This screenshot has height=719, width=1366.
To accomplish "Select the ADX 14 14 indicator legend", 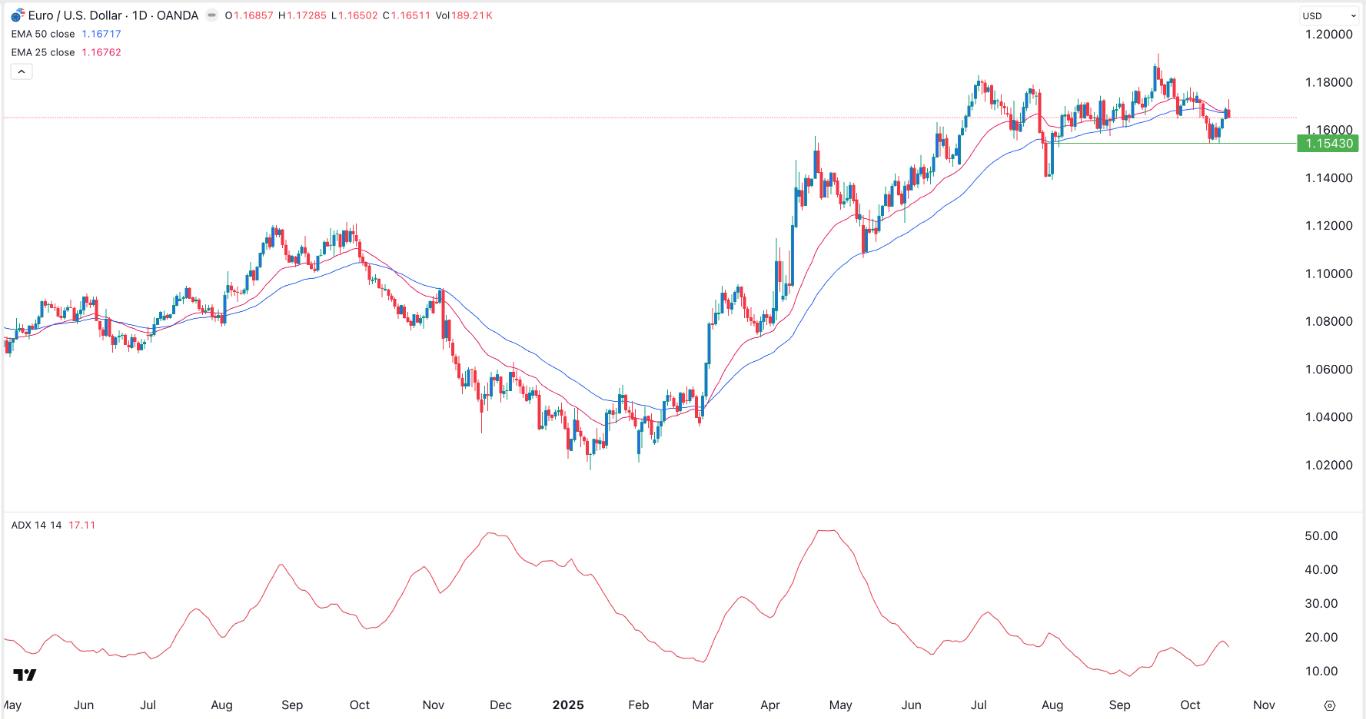I will [35, 525].
